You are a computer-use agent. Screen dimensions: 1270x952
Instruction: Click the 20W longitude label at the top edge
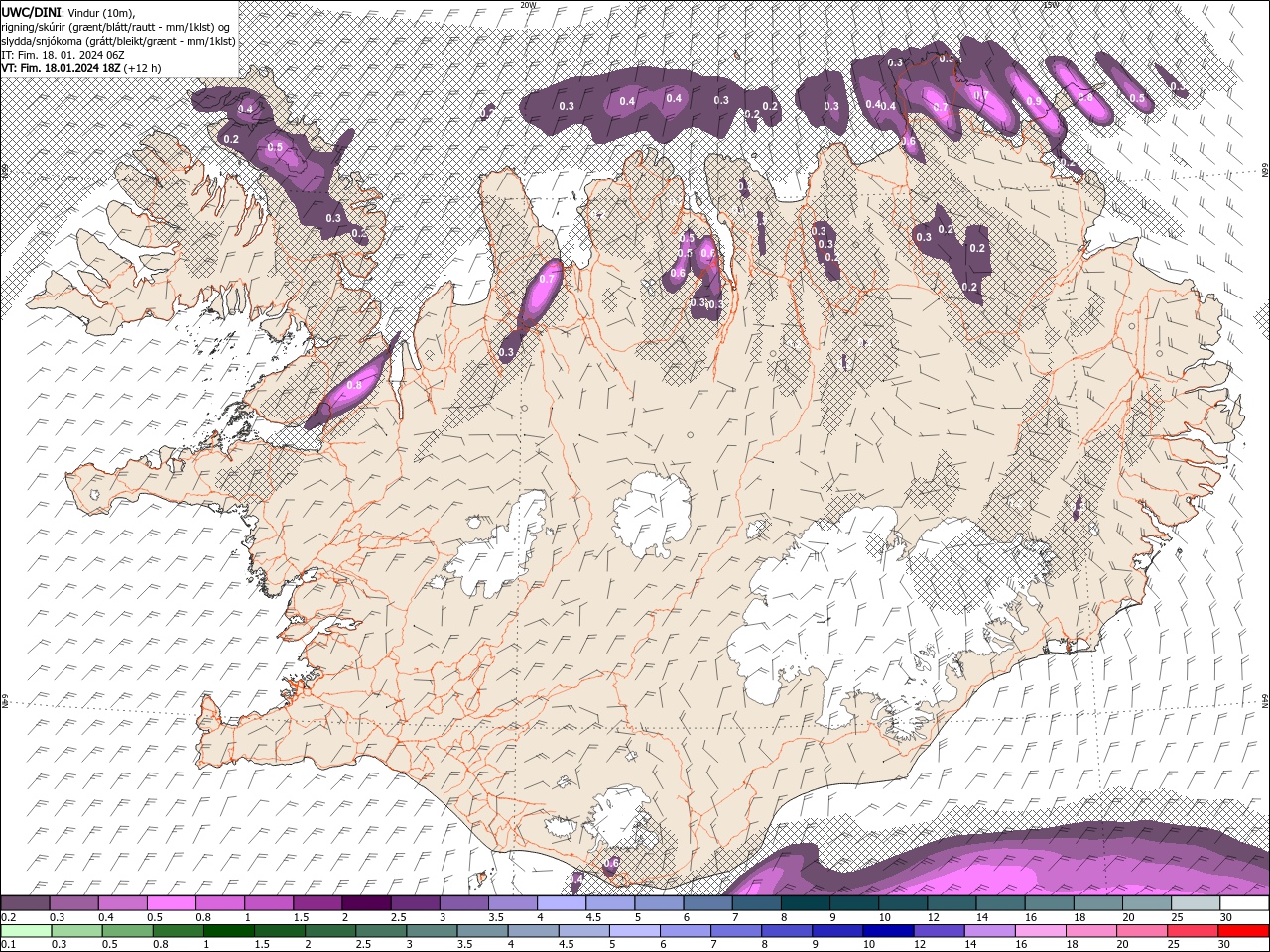click(x=528, y=5)
